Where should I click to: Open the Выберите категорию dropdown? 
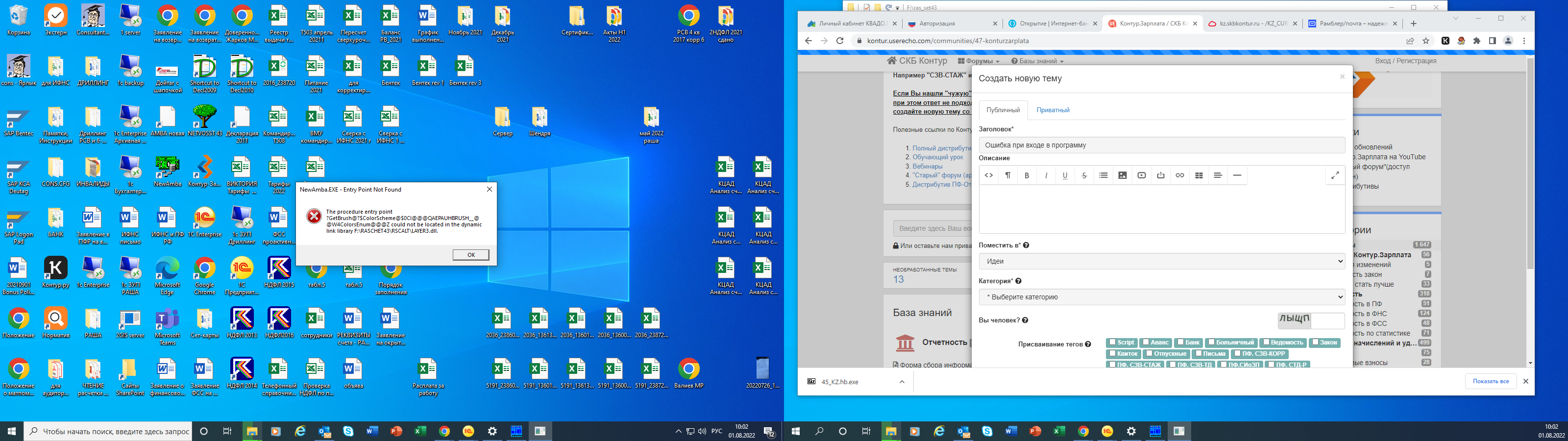click(x=1161, y=297)
